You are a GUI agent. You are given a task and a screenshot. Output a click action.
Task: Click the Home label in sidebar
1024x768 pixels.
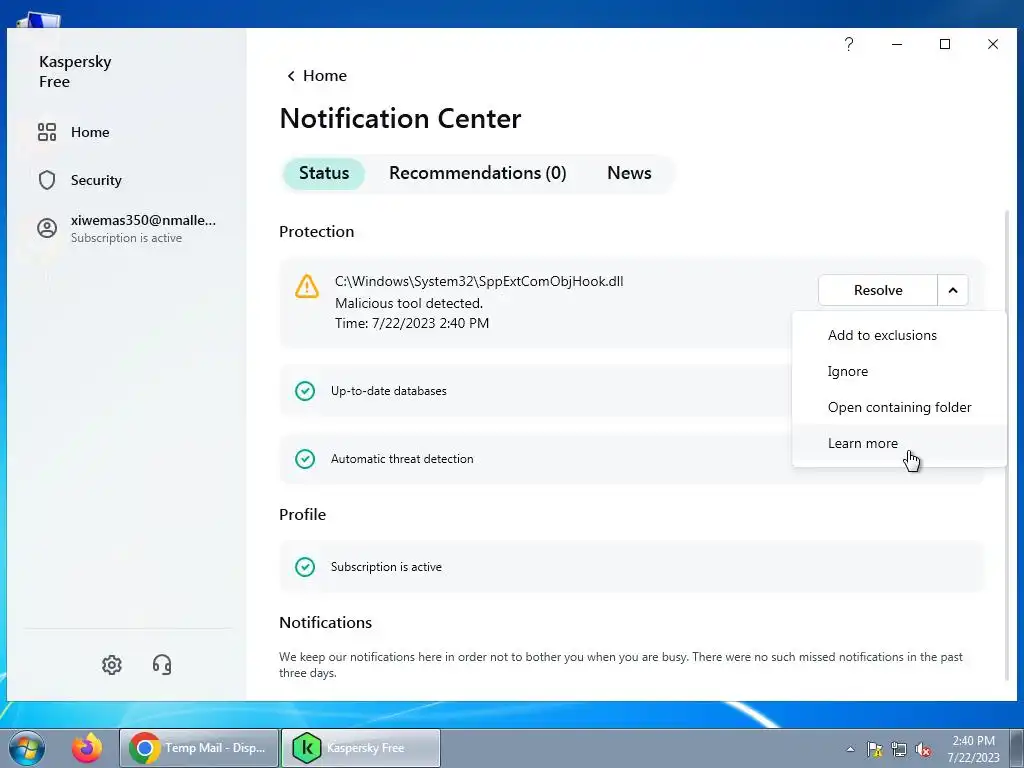(x=90, y=132)
